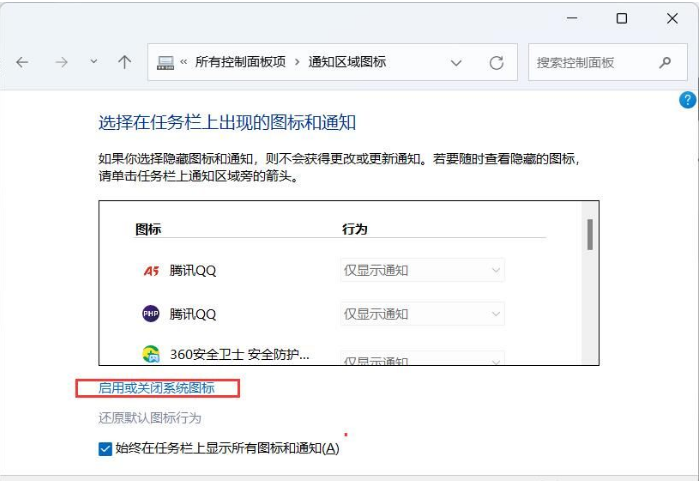Select the purple PHP 腾讯QQ icon

[151, 314]
